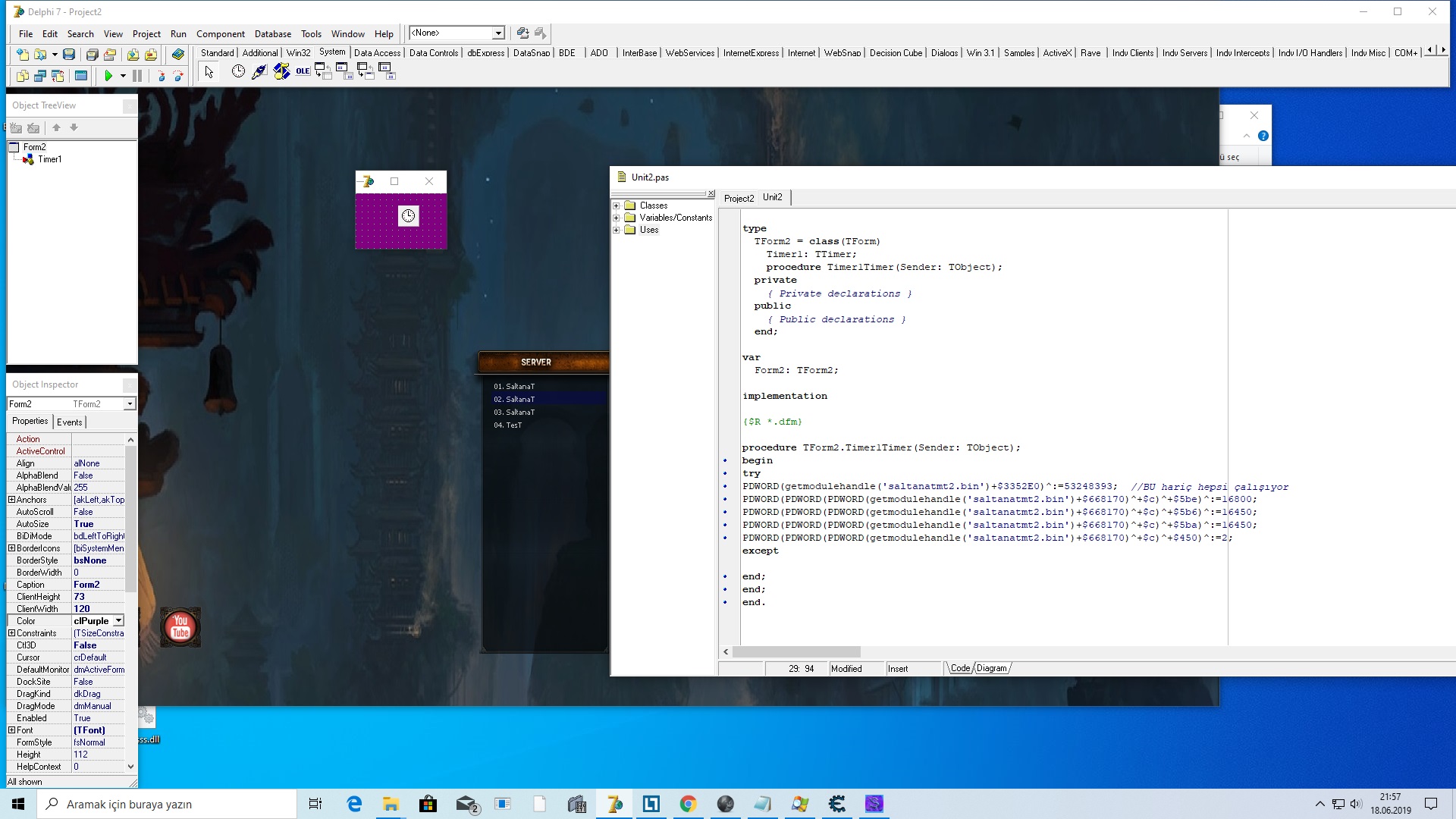This screenshot has height=819, width=1456.
Task: Open the Component menu
Action: pos(220,34)
